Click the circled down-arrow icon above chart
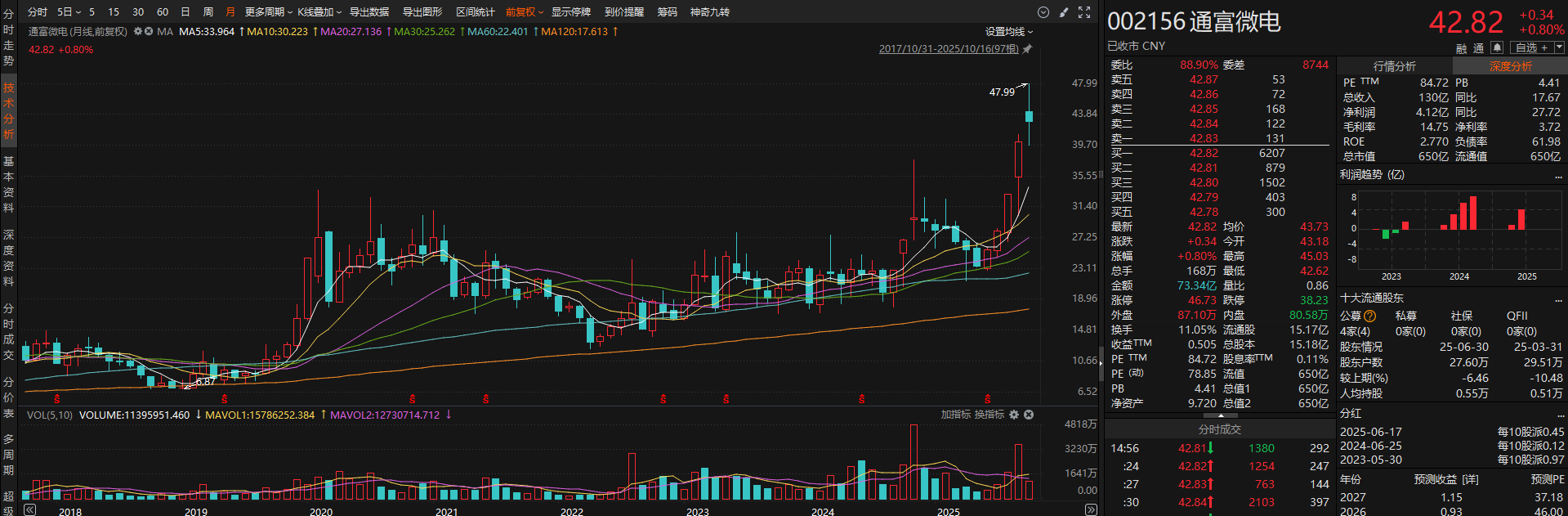 click(1043, 12)
